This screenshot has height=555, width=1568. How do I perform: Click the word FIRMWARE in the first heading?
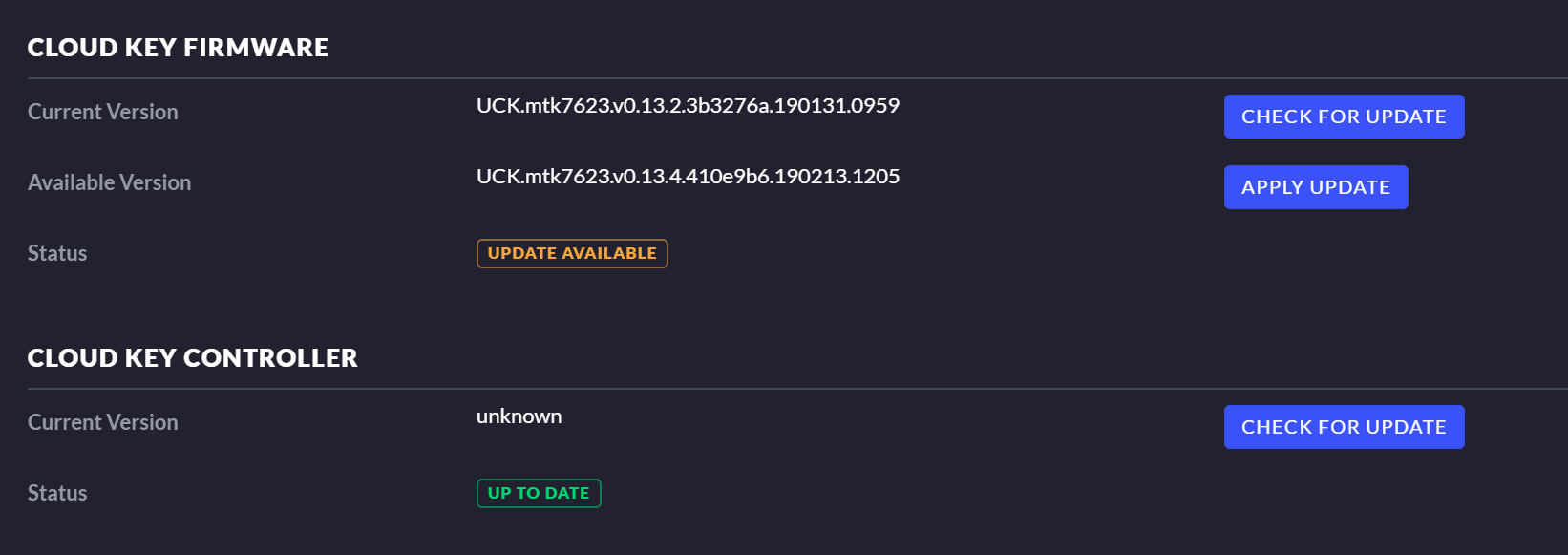coord(256,48)
